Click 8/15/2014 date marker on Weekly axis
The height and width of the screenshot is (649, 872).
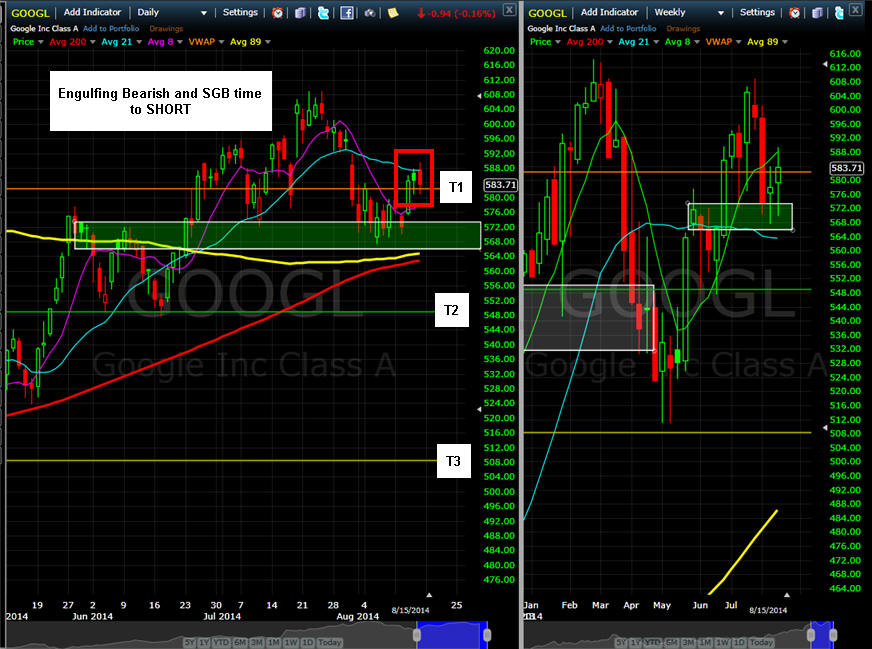768,610
